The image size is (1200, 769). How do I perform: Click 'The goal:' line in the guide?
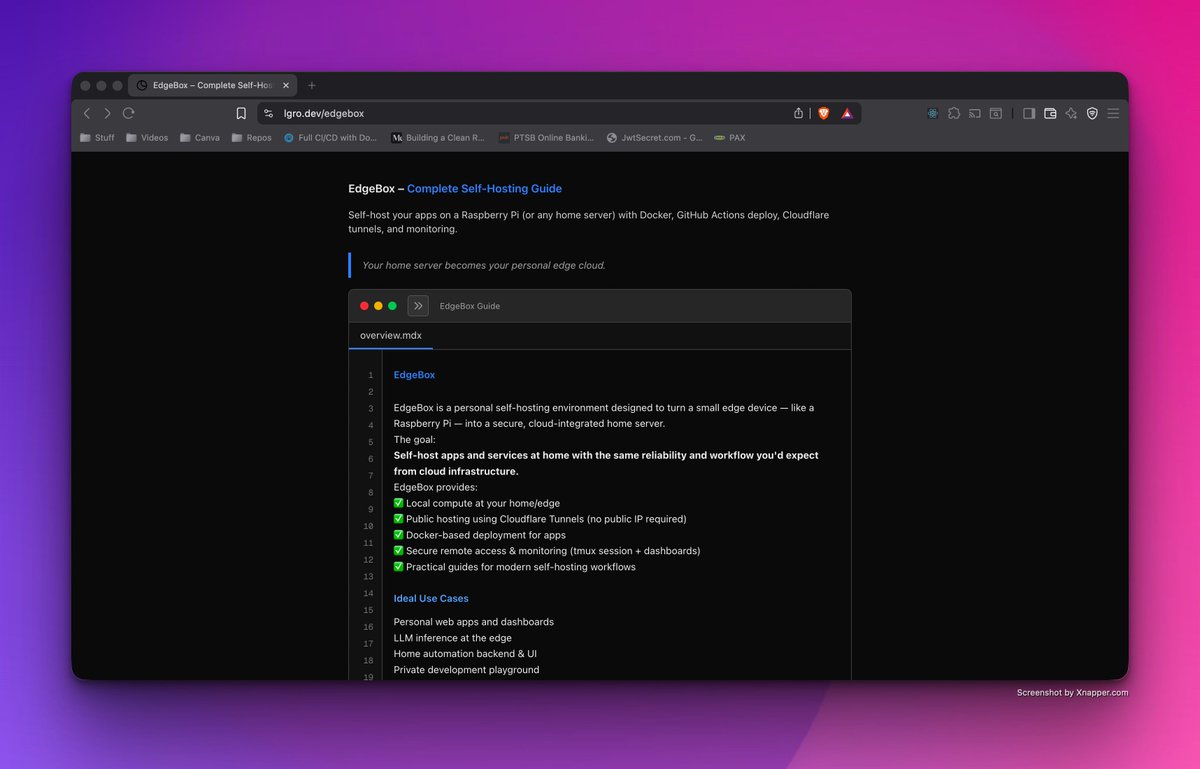[415, 440]
